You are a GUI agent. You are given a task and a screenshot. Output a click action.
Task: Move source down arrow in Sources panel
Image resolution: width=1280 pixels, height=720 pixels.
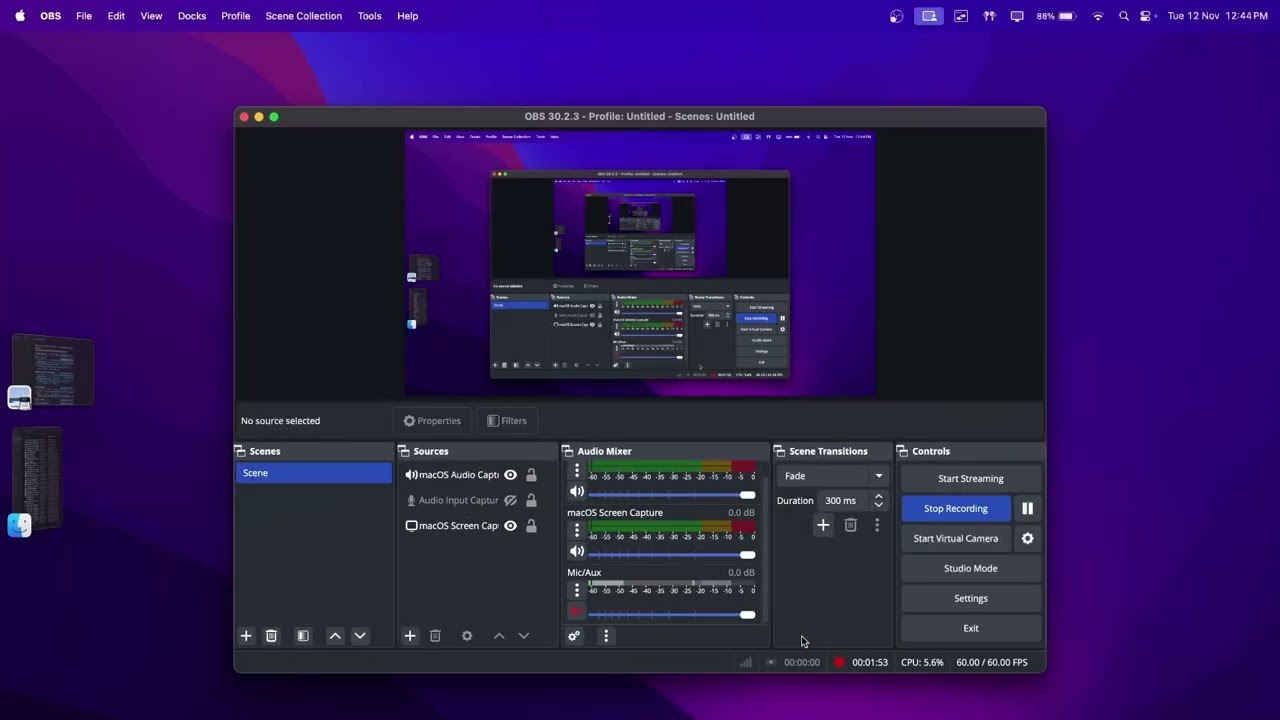pyautogui.click(x=524, y=636)
